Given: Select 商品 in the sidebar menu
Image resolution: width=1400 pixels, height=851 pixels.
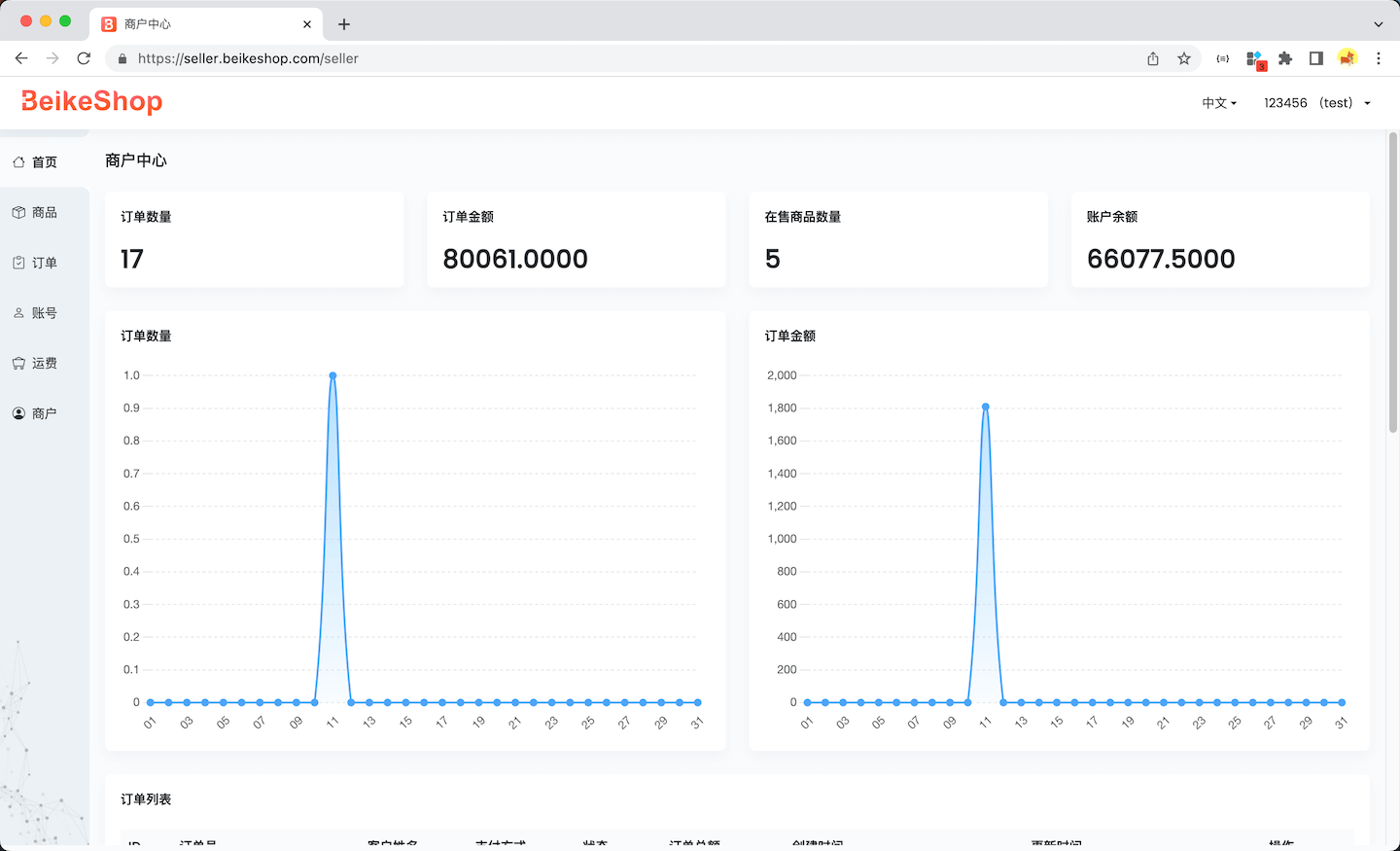Looking at the screenshot, I should click(45, 212).
